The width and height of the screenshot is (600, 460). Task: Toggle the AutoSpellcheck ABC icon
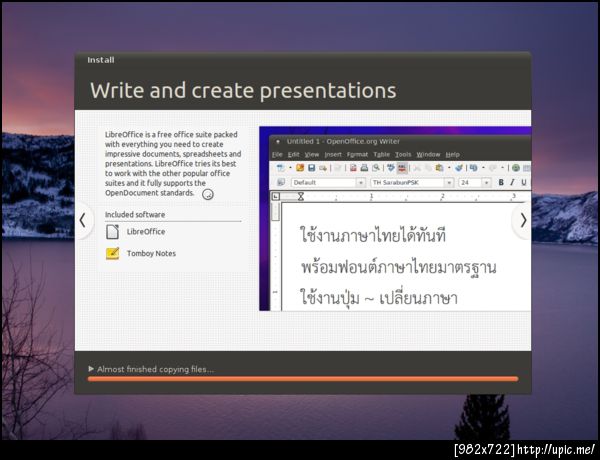tap(402, 168)
